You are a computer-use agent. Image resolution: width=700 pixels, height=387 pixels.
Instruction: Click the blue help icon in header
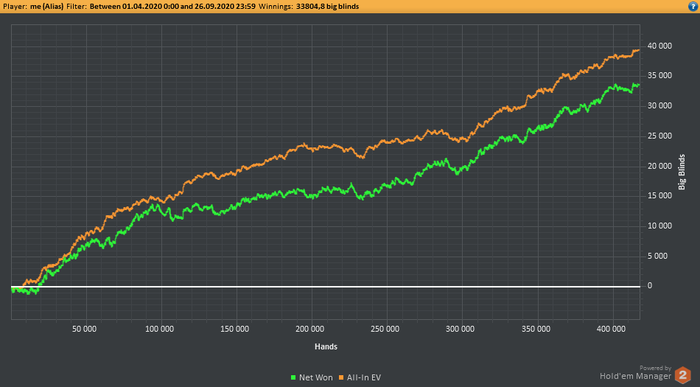(693, 6)
